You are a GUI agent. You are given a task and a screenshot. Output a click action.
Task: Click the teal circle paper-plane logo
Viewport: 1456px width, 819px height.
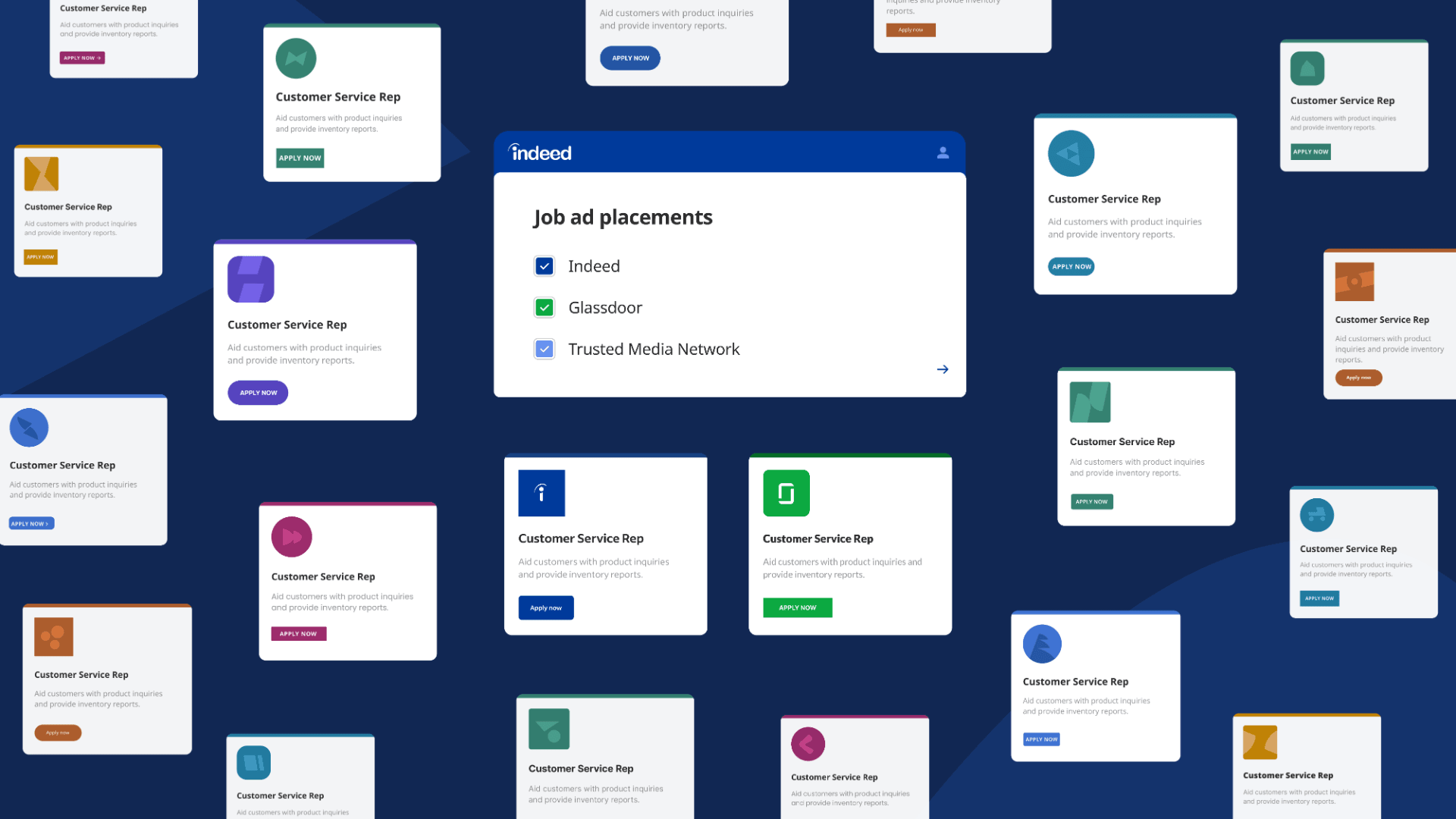(x=1071, y=153)
